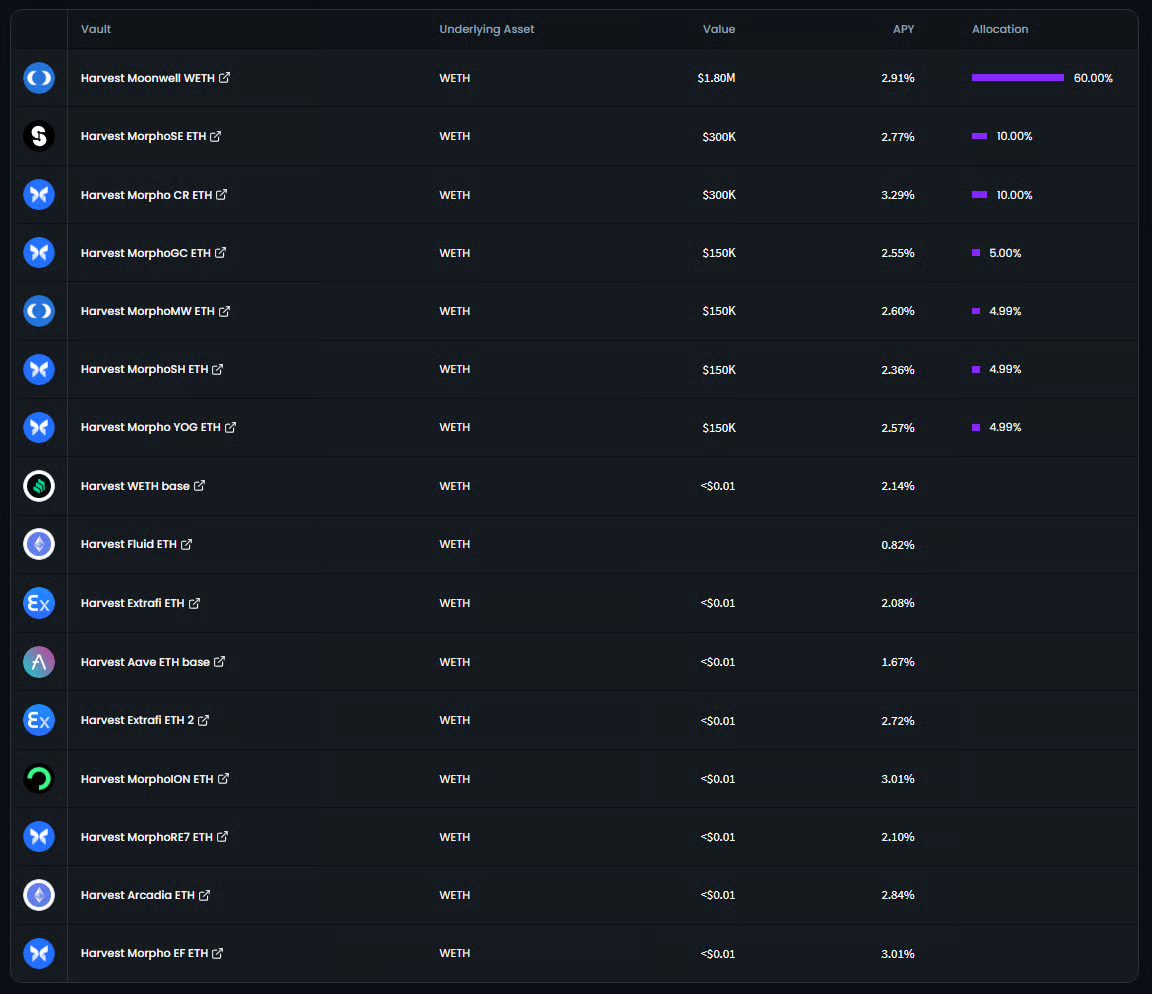Open the Harvest MorphoSH ETH vault link
This screenshot has height=994, width=1152.
[x=144, y=369]
